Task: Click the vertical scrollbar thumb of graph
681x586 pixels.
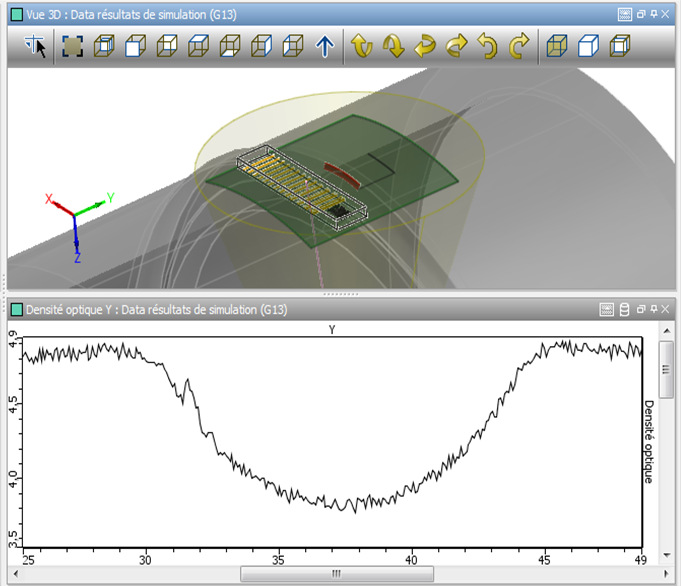Action: pyautogui.click(x=666, y=369)
